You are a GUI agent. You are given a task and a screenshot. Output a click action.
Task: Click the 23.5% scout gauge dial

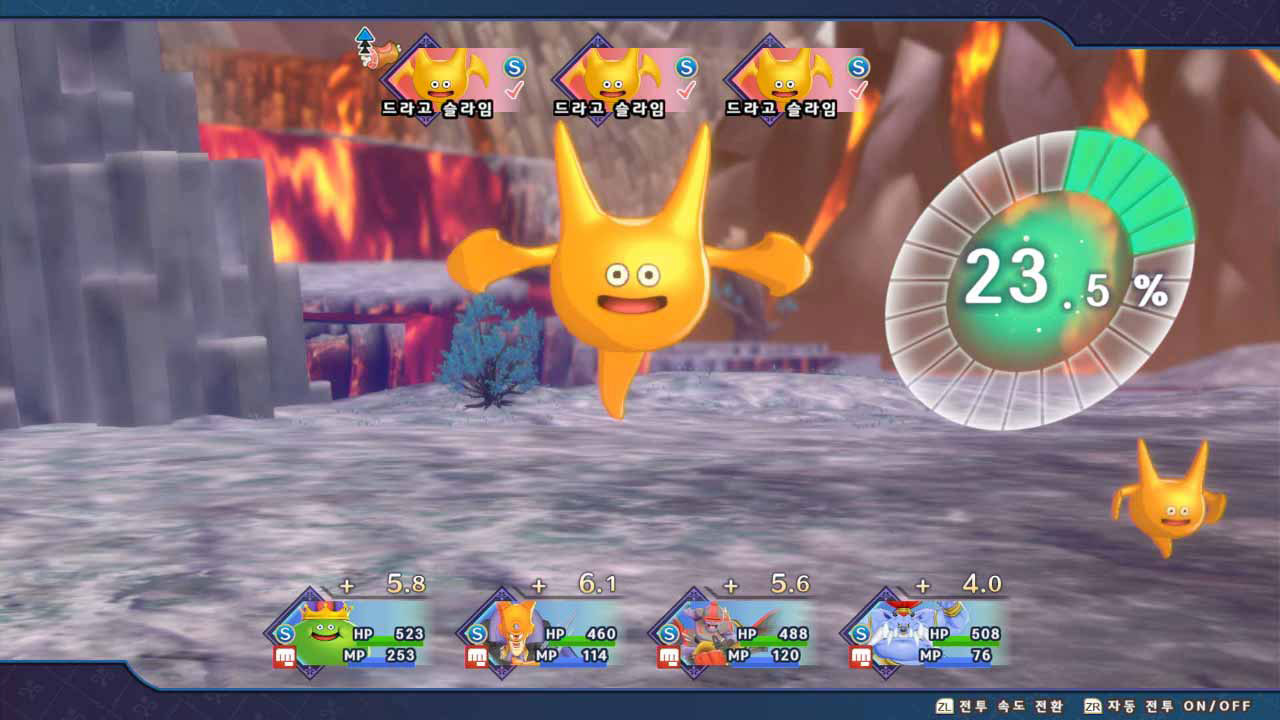pyautogui.click(x=1040, y=280)
